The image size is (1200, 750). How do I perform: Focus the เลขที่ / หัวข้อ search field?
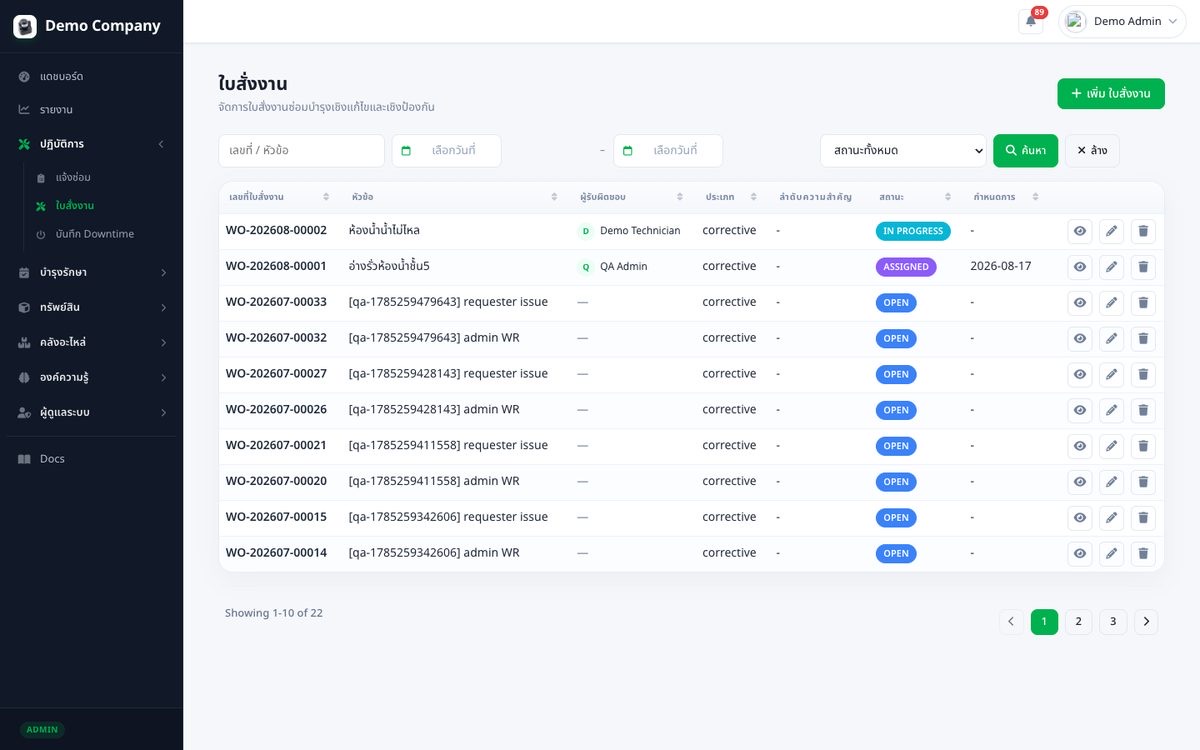point(301,151)
